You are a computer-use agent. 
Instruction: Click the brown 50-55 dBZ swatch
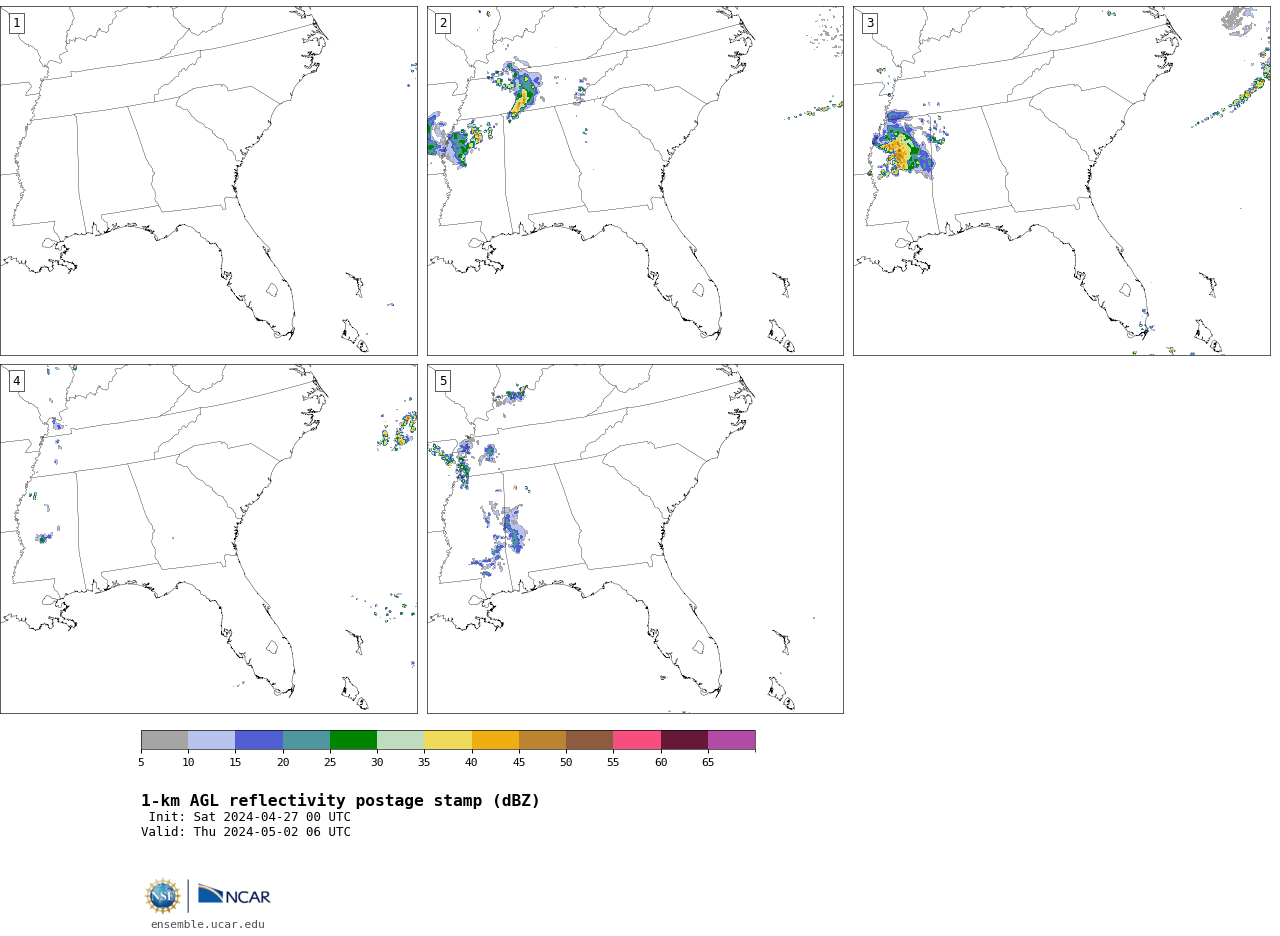(589, 740)
